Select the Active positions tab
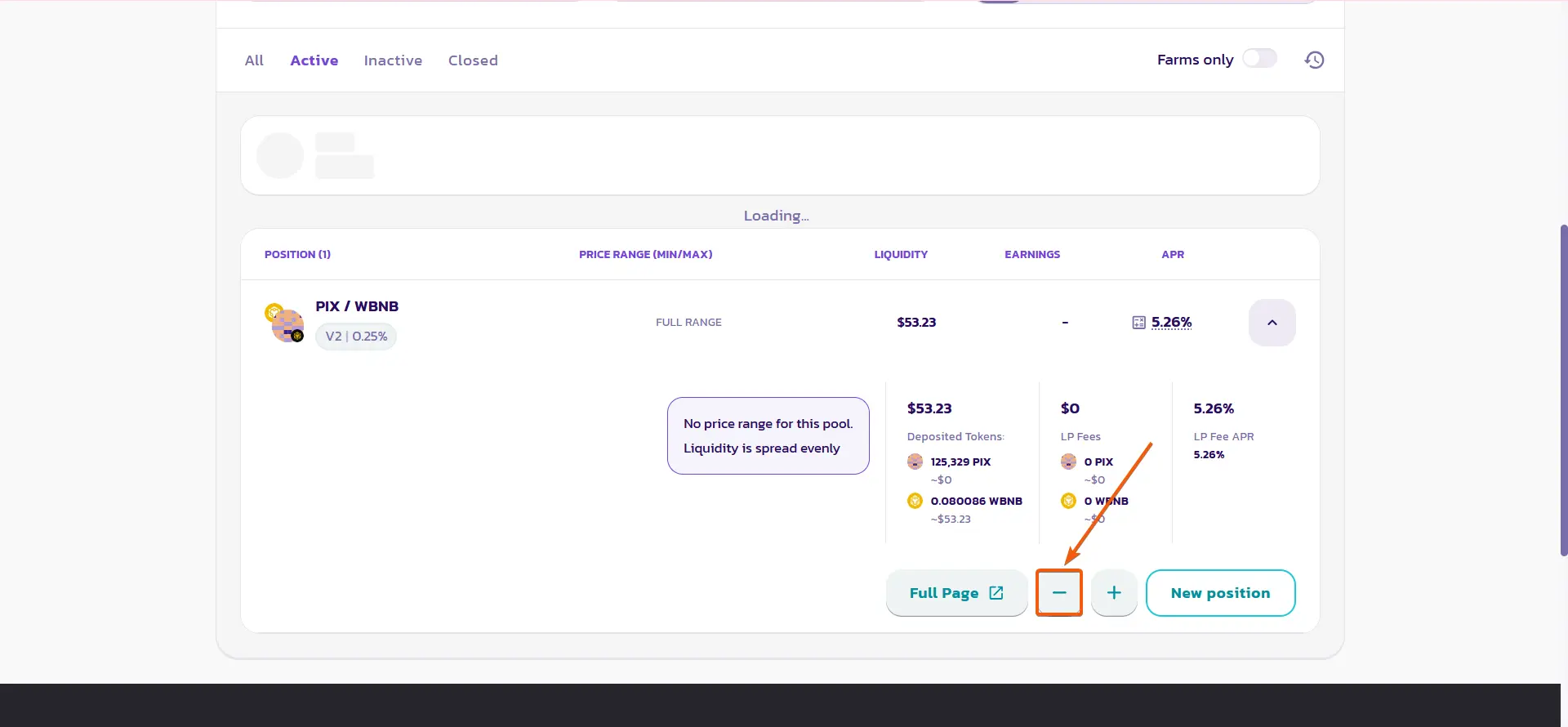This screenshot has width=1568, height=727. pyautogui.click(x=314, y=60)
